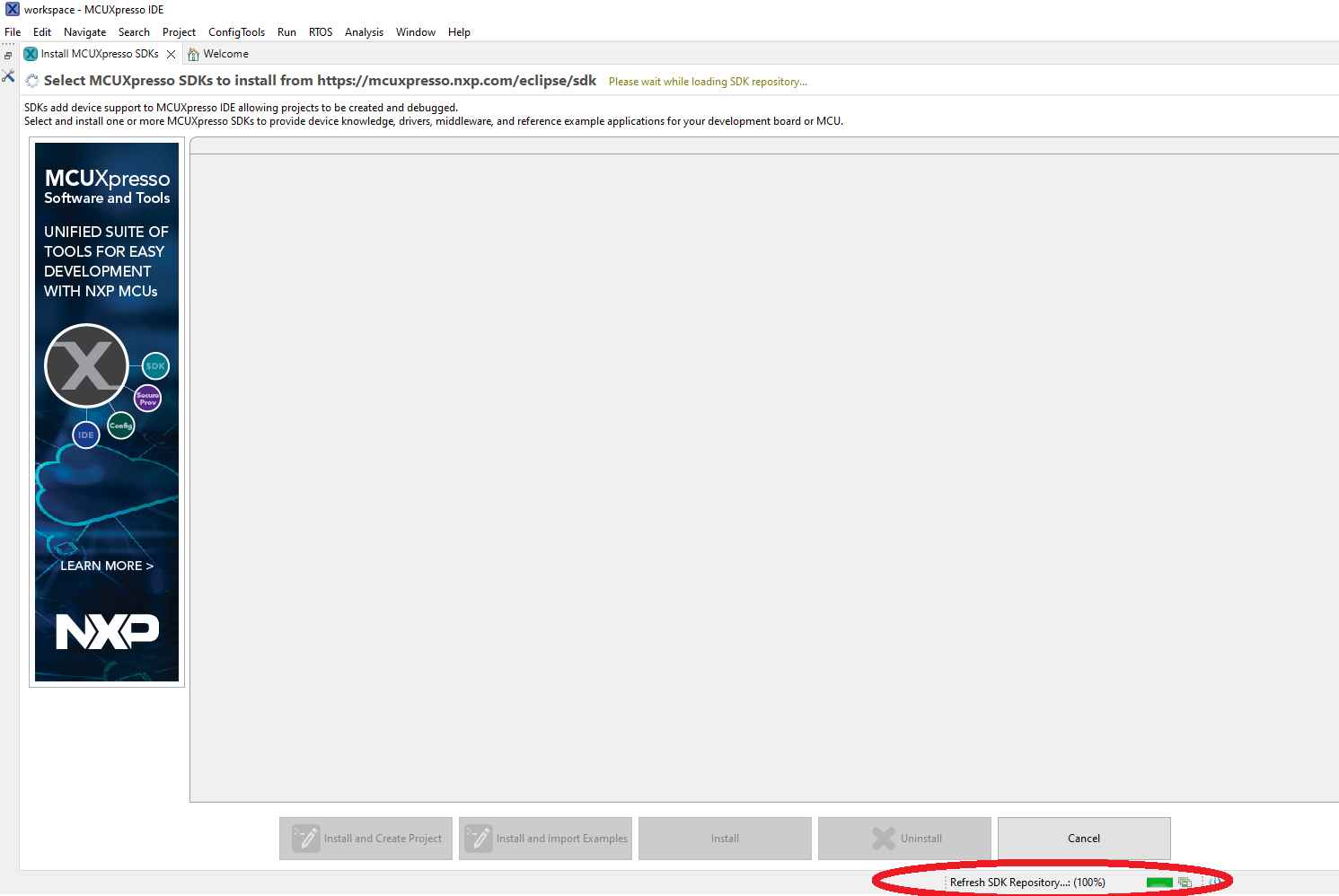
Task: Click the Uninstall button
Action: coord(904,839)
